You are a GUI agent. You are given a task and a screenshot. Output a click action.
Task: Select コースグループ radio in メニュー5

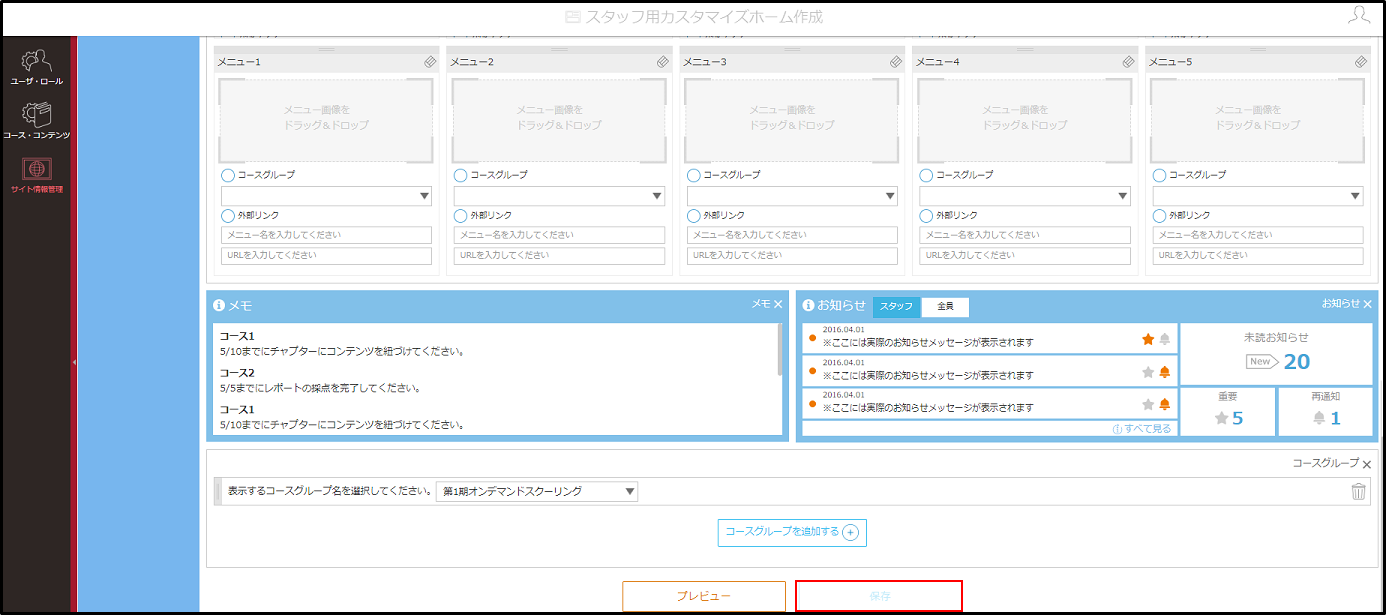(1160, 175)
